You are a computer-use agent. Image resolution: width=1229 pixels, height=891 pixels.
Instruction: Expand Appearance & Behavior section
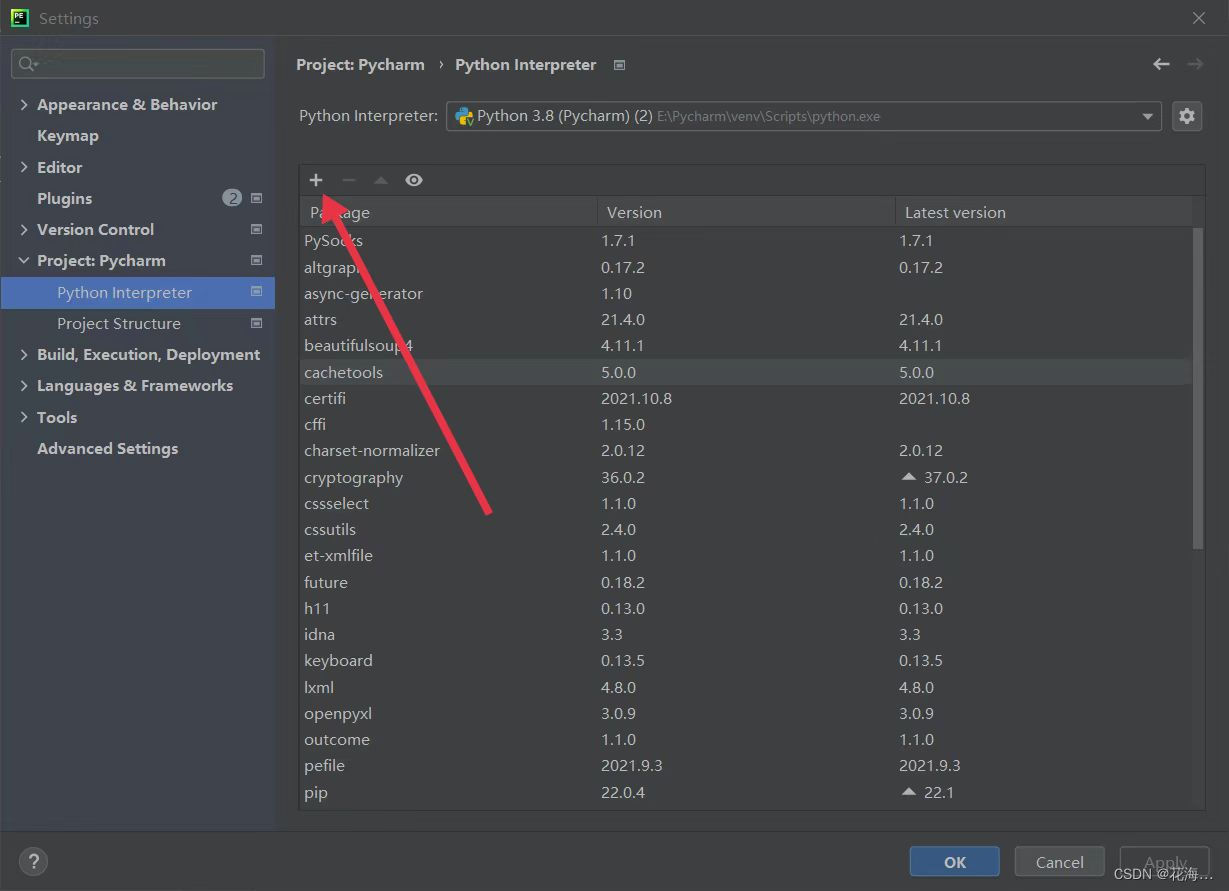tap(24, 104)
